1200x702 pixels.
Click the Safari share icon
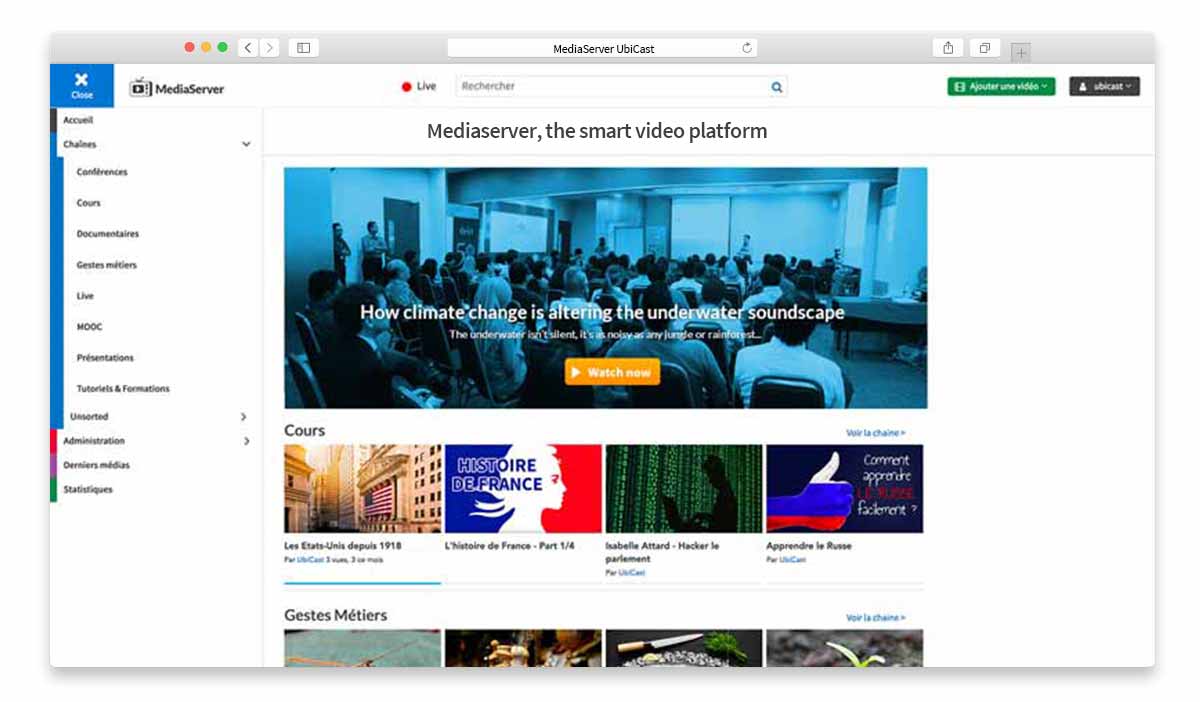(x=948, y=48)
